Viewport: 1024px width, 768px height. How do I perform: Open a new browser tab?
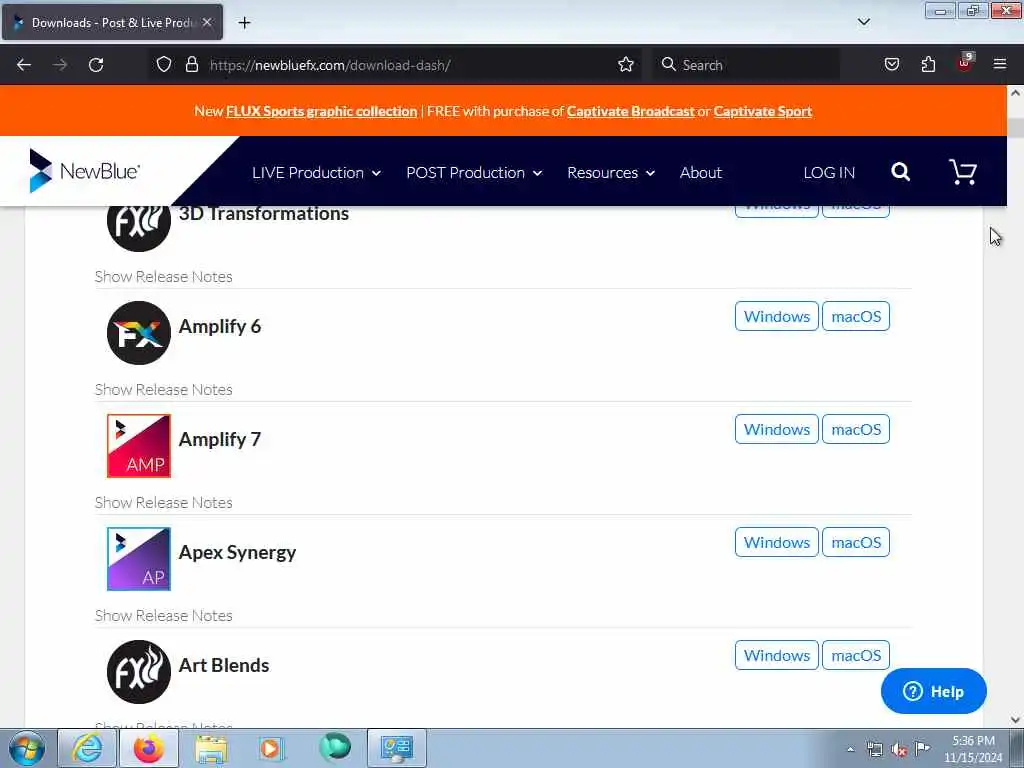[x=244, y=23]
